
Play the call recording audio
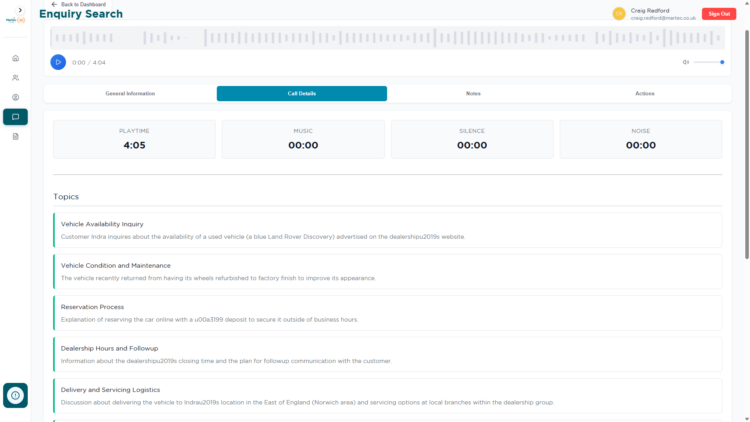point(58,62)
